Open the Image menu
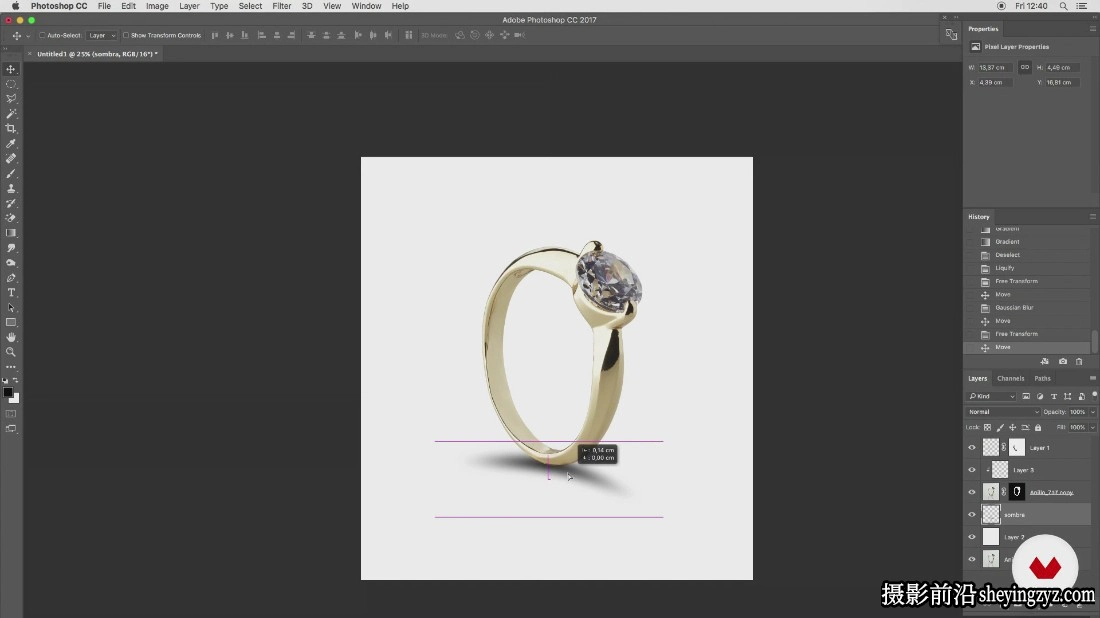The width and height of the screenshot is (1100, 618). [156, 6]
